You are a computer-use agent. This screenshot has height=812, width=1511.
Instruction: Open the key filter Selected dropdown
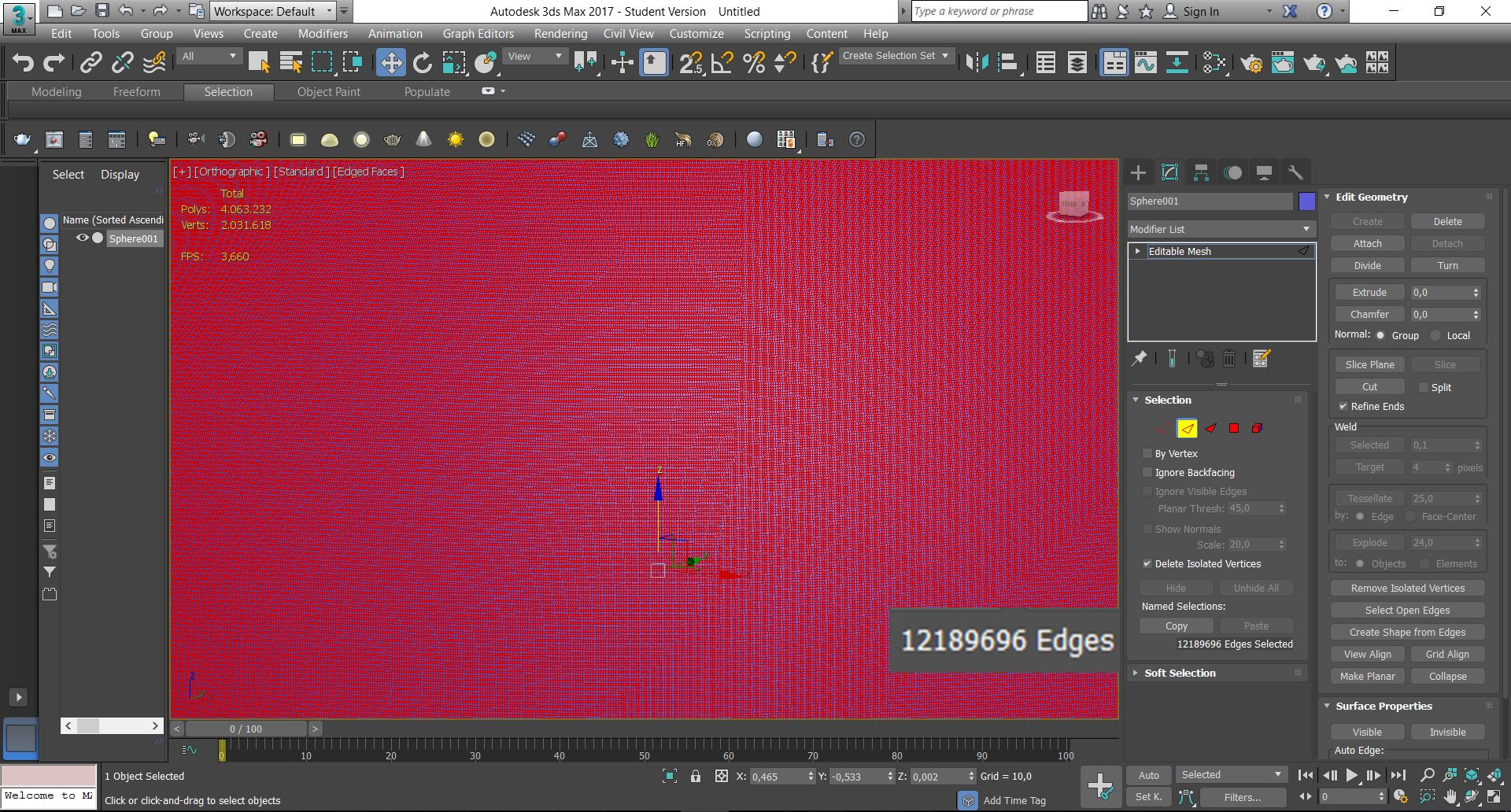[1232, 775]
